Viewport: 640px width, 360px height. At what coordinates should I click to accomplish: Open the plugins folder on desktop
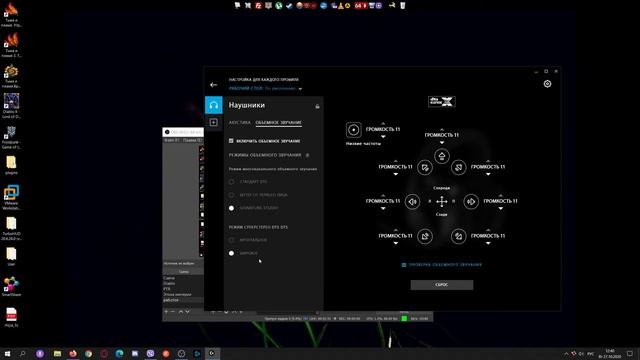pos(11,165)
